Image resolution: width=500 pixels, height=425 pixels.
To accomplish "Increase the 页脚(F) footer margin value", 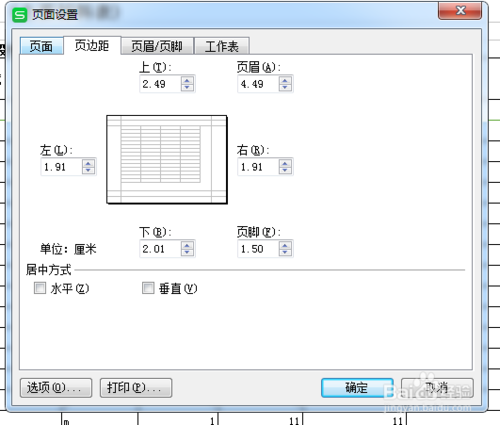I will pyautogui.click(x=285, y=245).
